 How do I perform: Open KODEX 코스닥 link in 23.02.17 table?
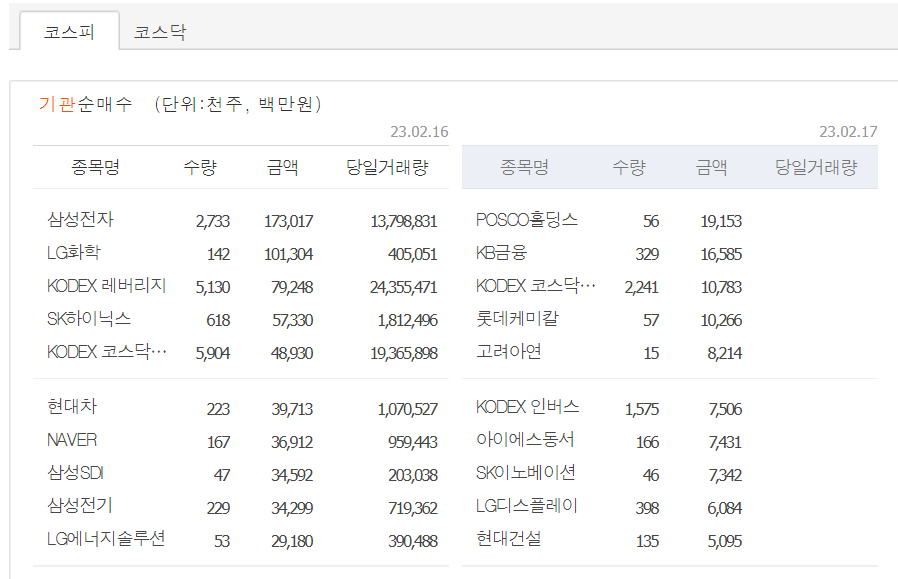[x=535, y=285]
